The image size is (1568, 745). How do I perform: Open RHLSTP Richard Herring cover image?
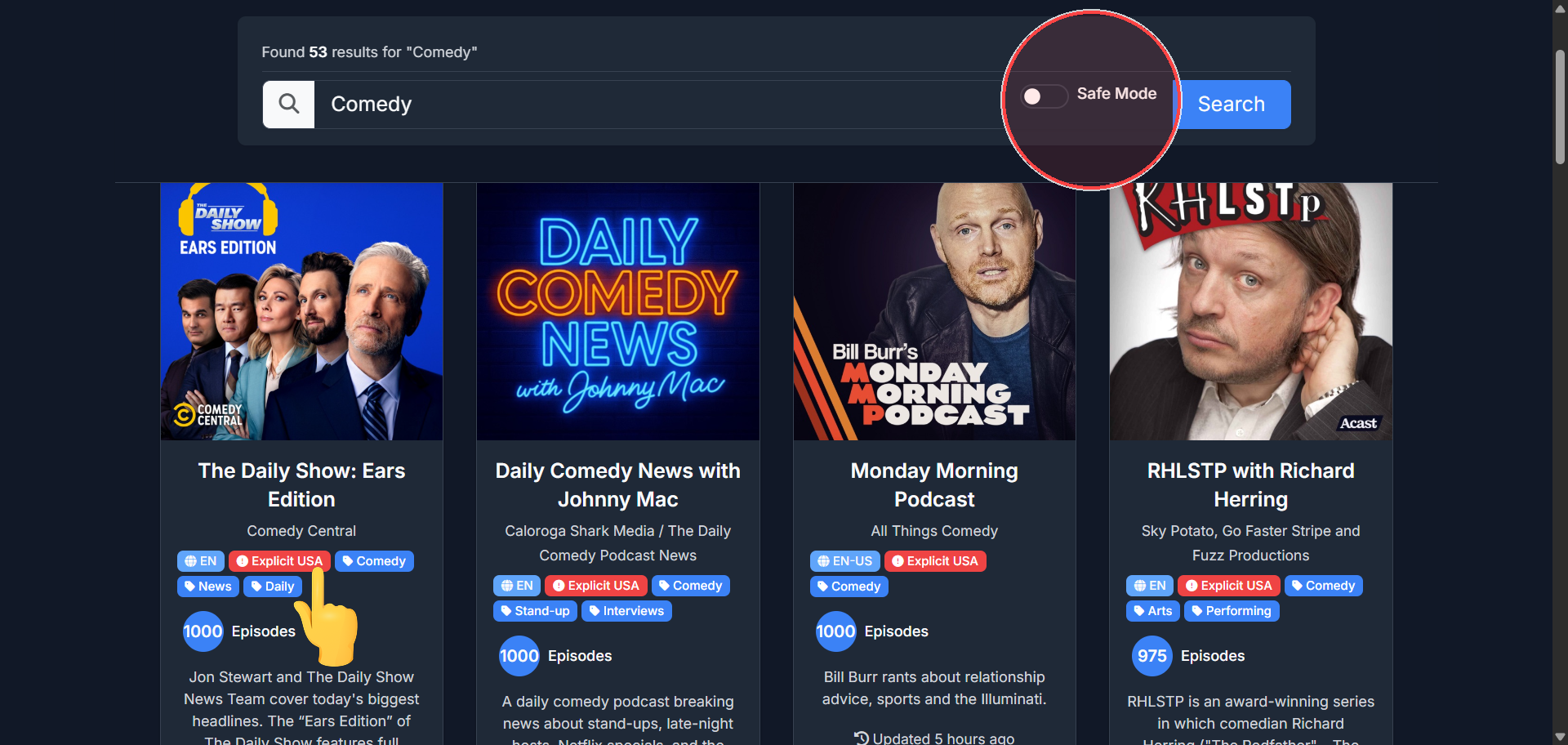1250,311
